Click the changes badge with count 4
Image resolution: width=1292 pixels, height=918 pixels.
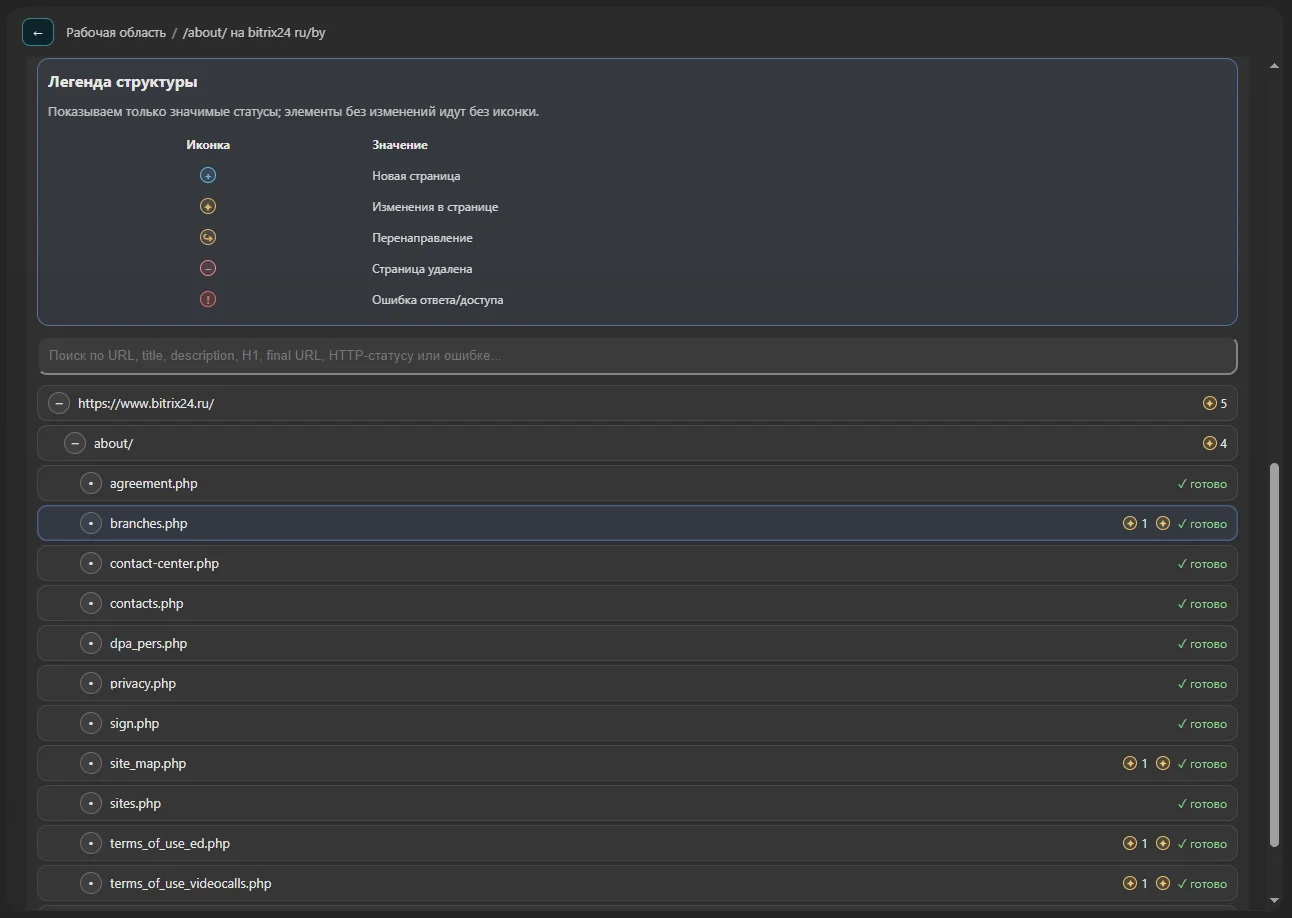1214,443
